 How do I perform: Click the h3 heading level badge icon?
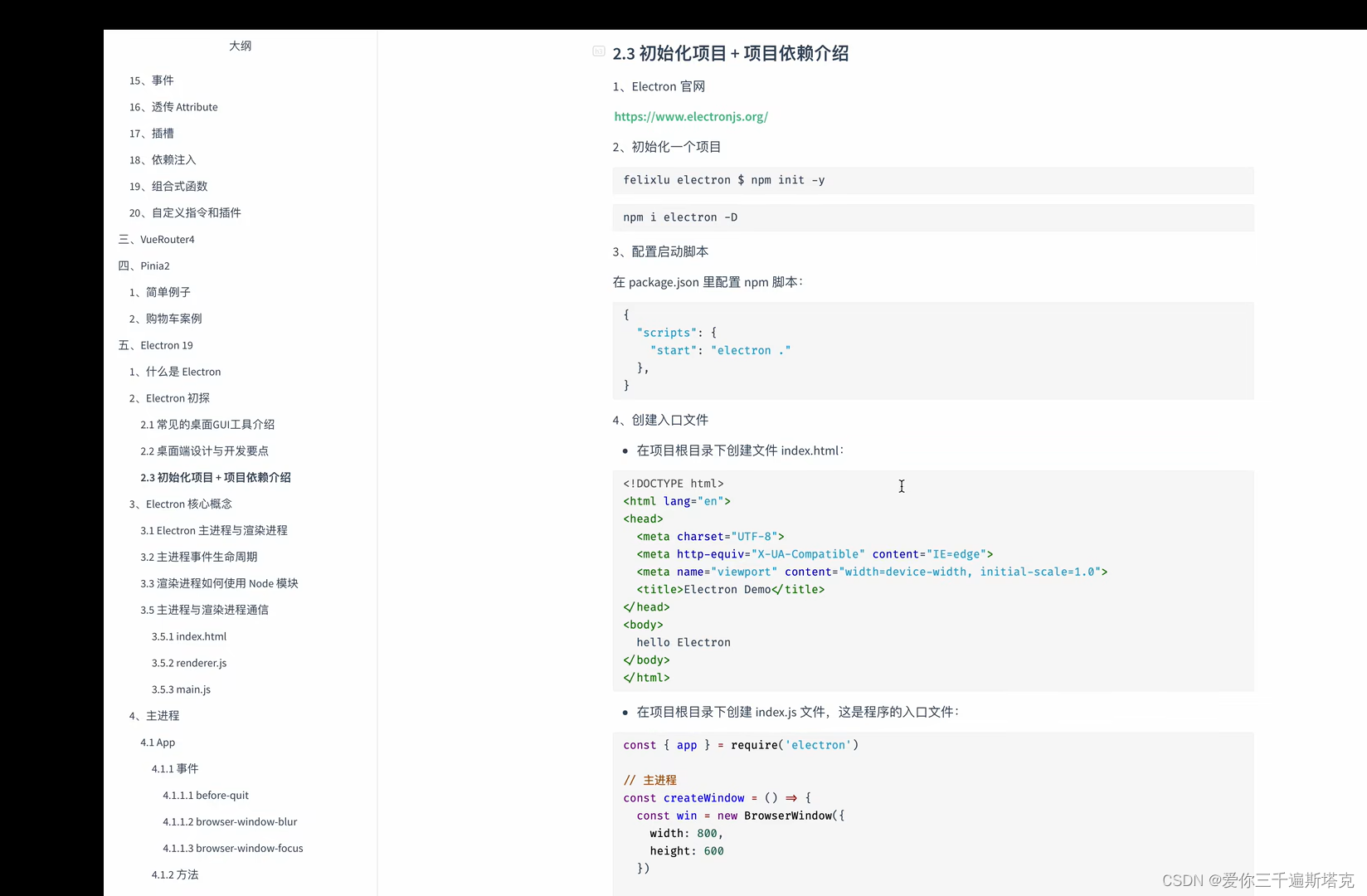pos(599,51)
